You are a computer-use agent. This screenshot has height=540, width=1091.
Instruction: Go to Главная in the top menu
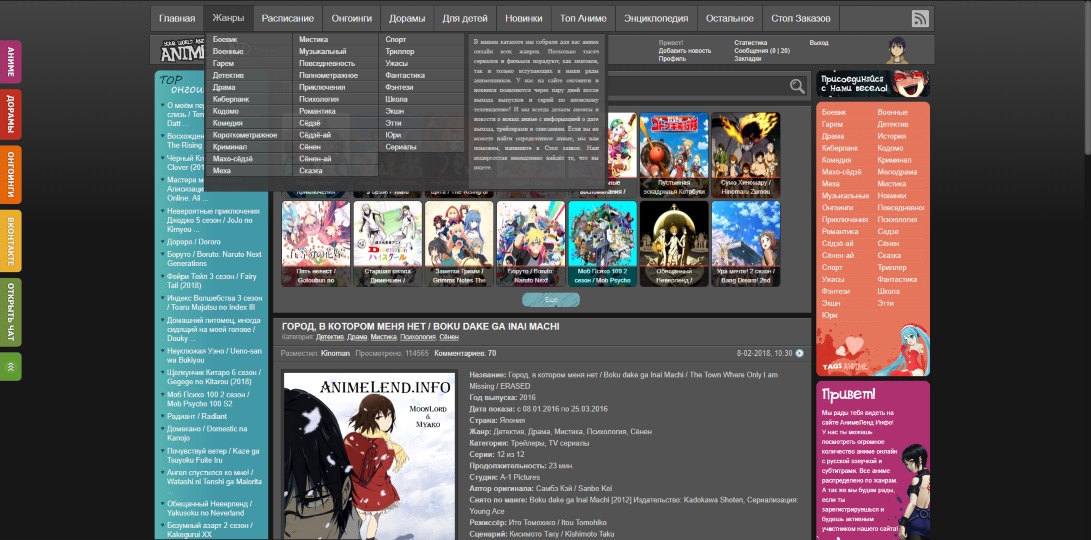(177, 19)
